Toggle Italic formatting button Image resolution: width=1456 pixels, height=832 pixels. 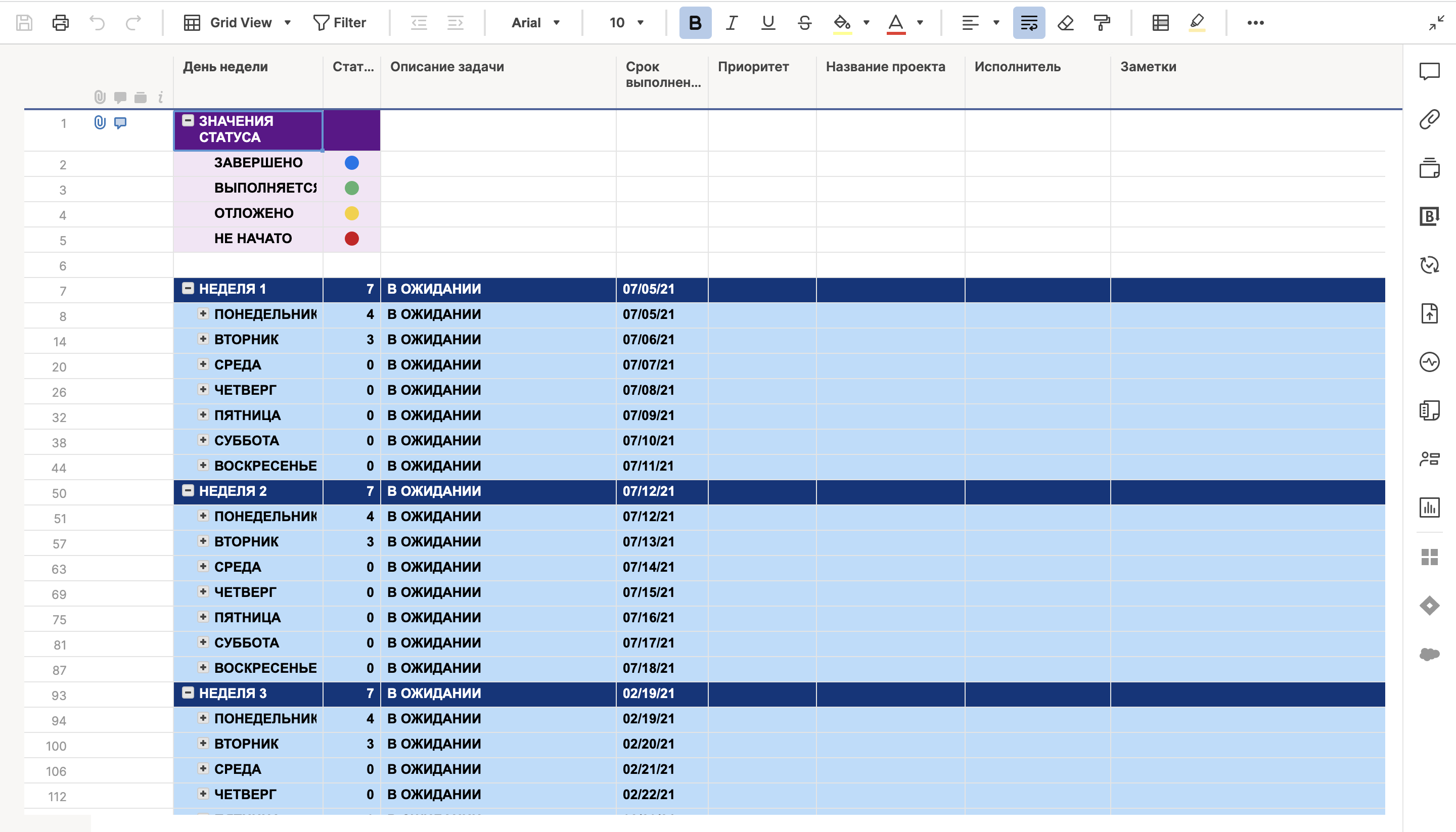tap(732, 23)
